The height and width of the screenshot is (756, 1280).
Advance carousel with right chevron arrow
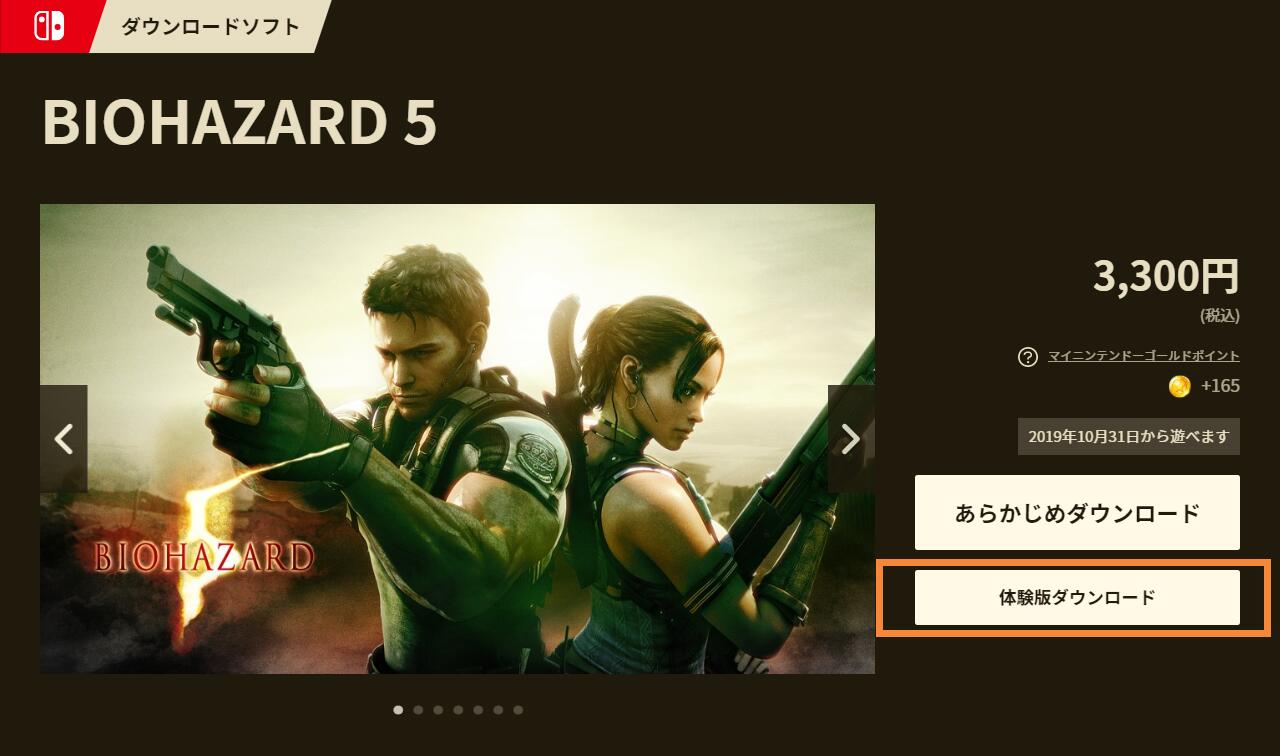pos(851,438)
